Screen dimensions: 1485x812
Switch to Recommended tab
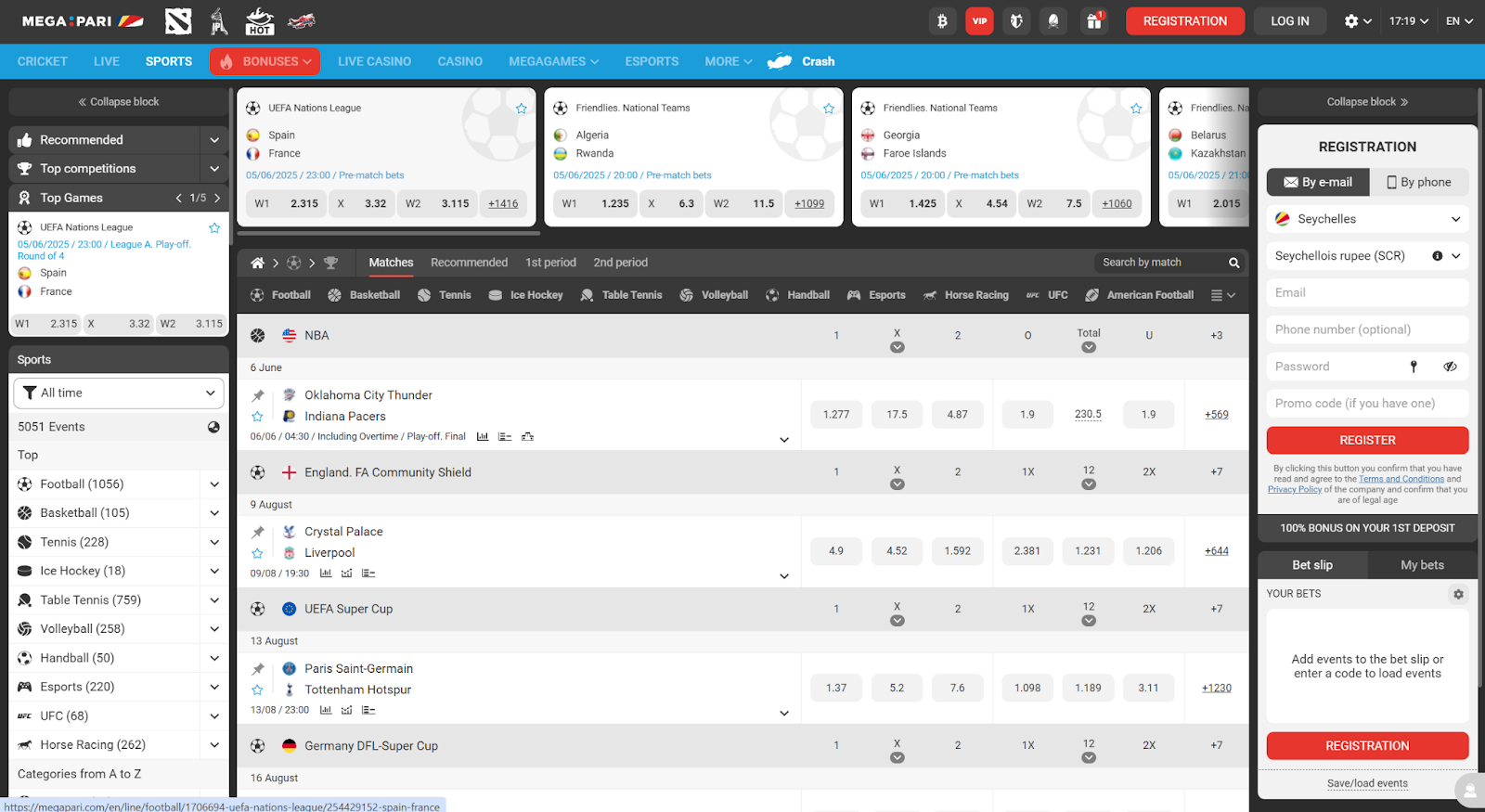pos(469,263)
